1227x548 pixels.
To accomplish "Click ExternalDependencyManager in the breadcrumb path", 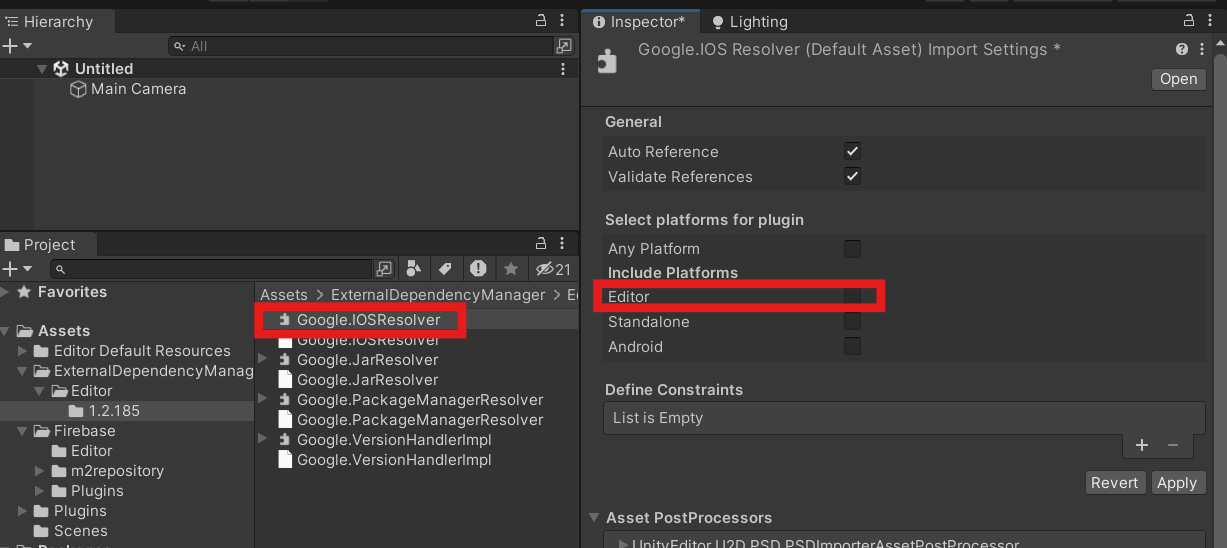I will (438, 295).
